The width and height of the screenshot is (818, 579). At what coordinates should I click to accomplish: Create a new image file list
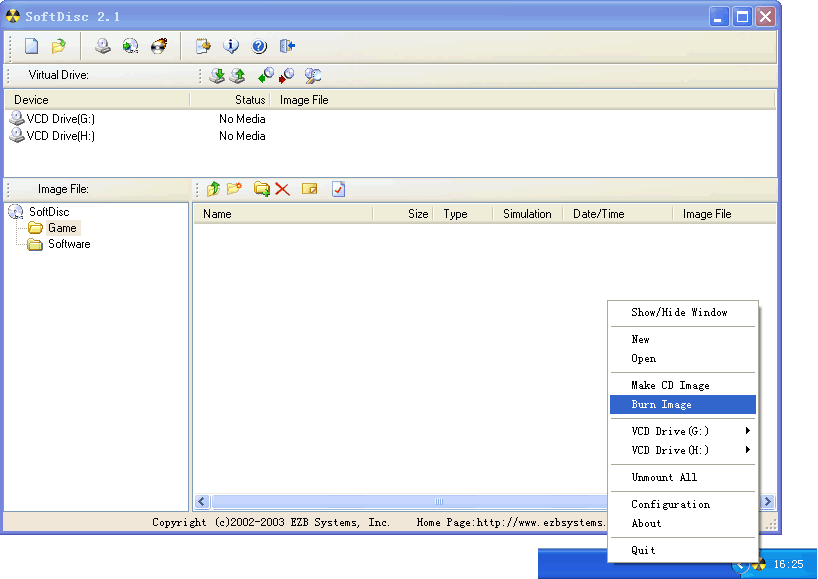31,45
